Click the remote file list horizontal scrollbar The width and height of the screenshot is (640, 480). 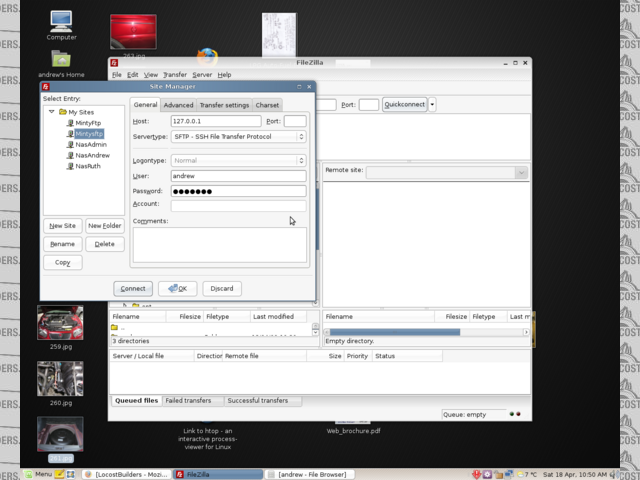pyautogui.click(x=394, y=331)
